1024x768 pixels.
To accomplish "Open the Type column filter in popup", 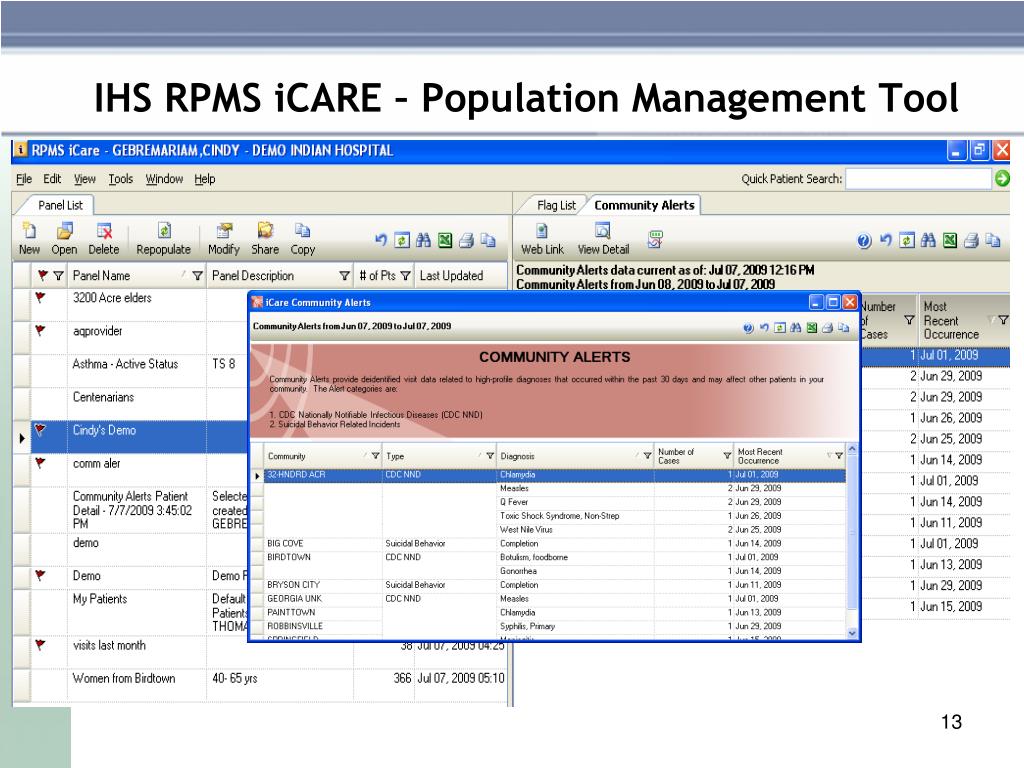I will coord(490,456).
